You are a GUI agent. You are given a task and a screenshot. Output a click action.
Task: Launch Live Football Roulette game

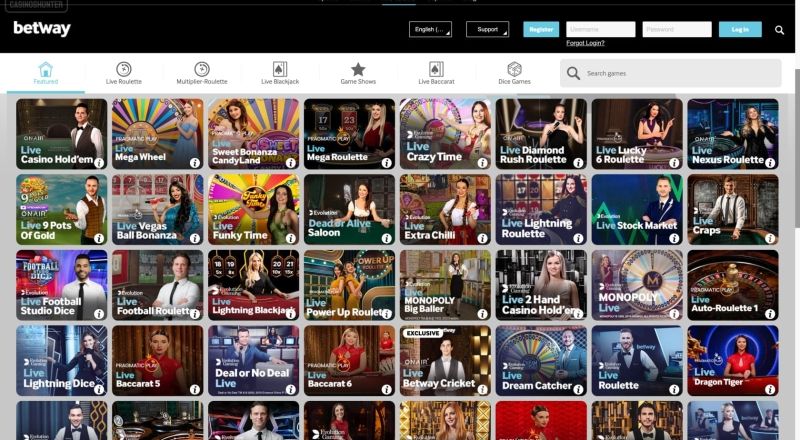(158, 285)
